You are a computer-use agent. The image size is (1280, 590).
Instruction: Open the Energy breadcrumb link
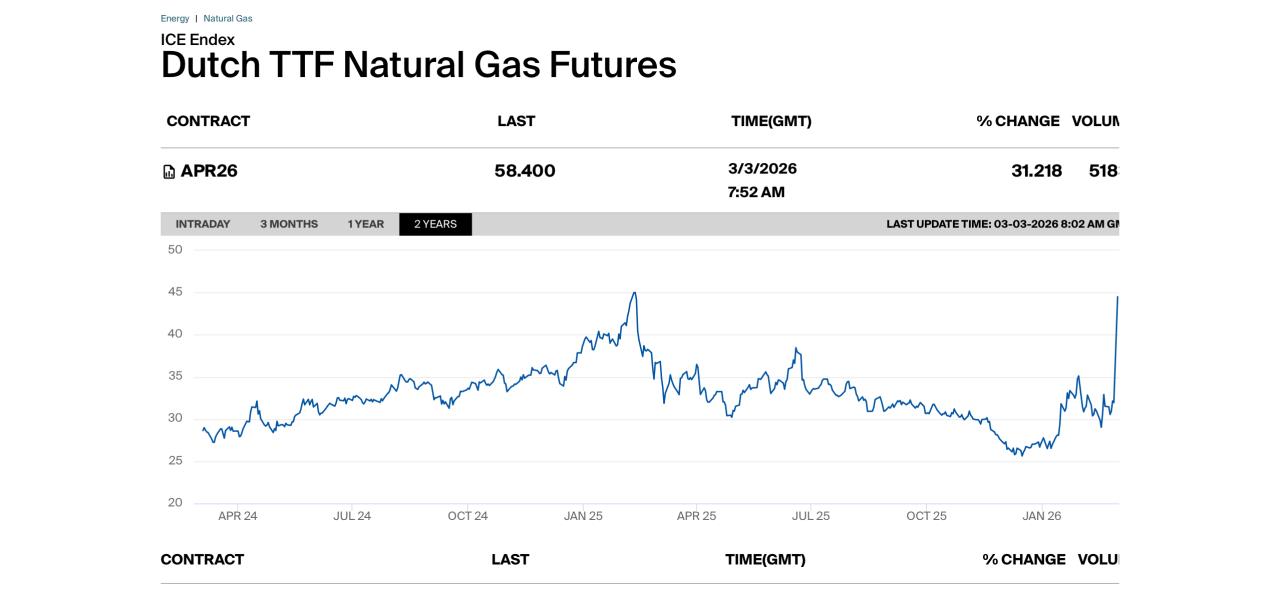click(175, 19)
